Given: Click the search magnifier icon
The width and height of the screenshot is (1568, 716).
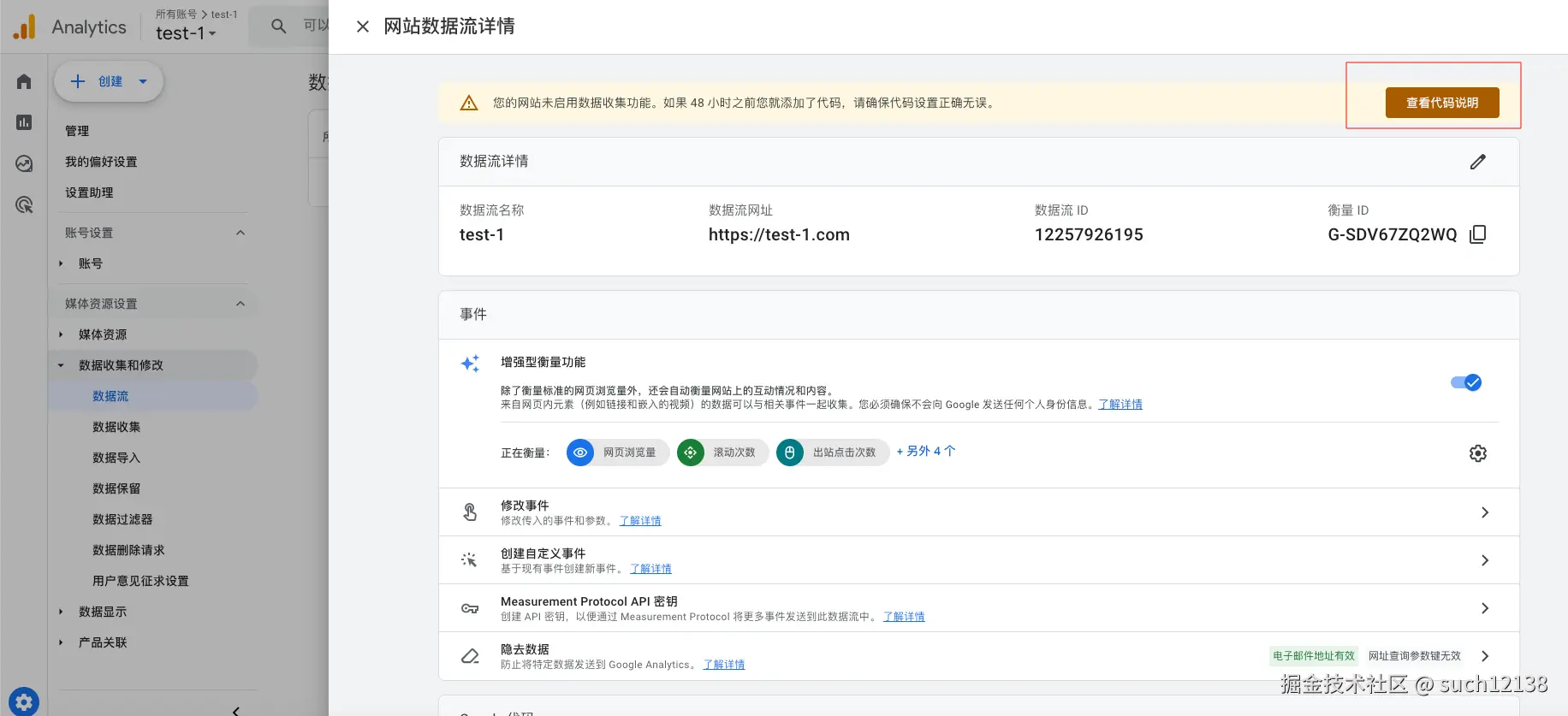Looking at the screenshot, I should click(278, 27).
